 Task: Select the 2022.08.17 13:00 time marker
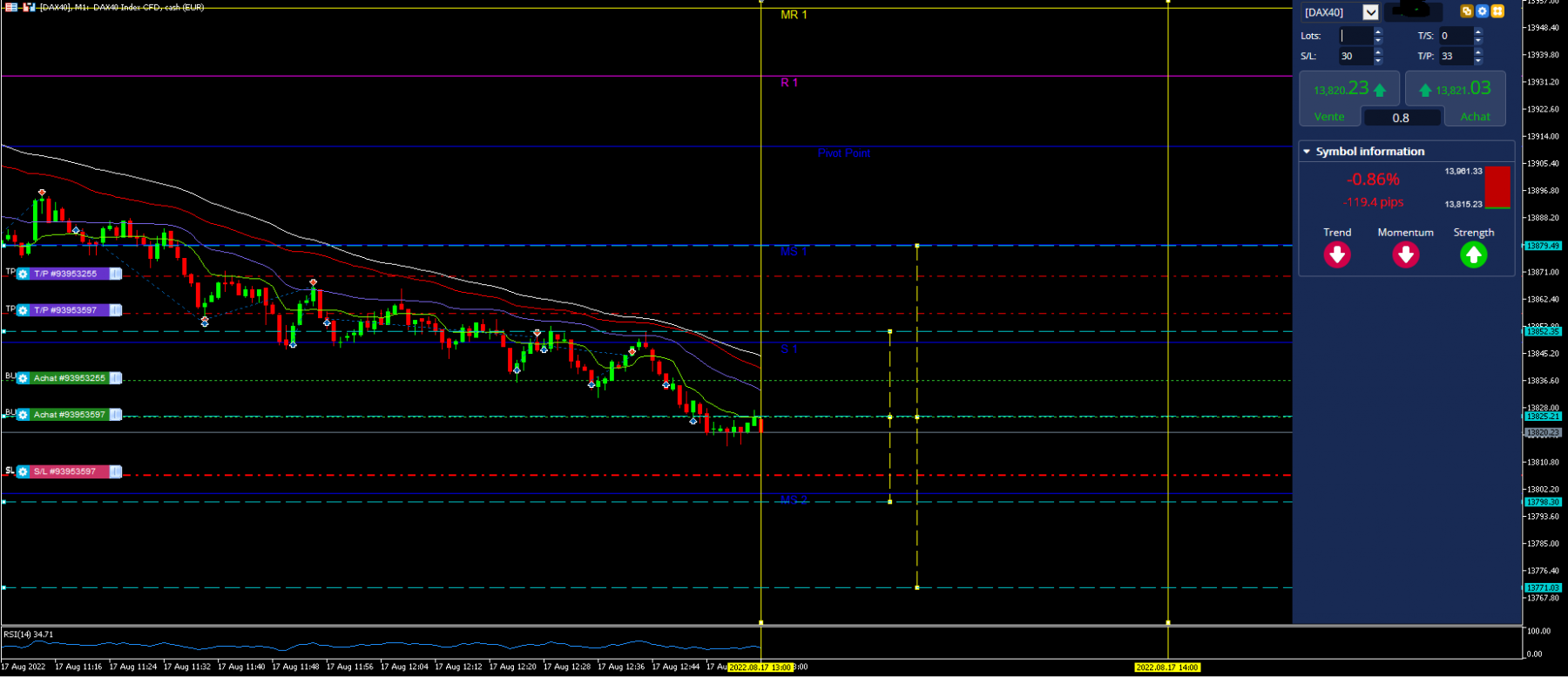pyautogui.click(x=760, y=668)
